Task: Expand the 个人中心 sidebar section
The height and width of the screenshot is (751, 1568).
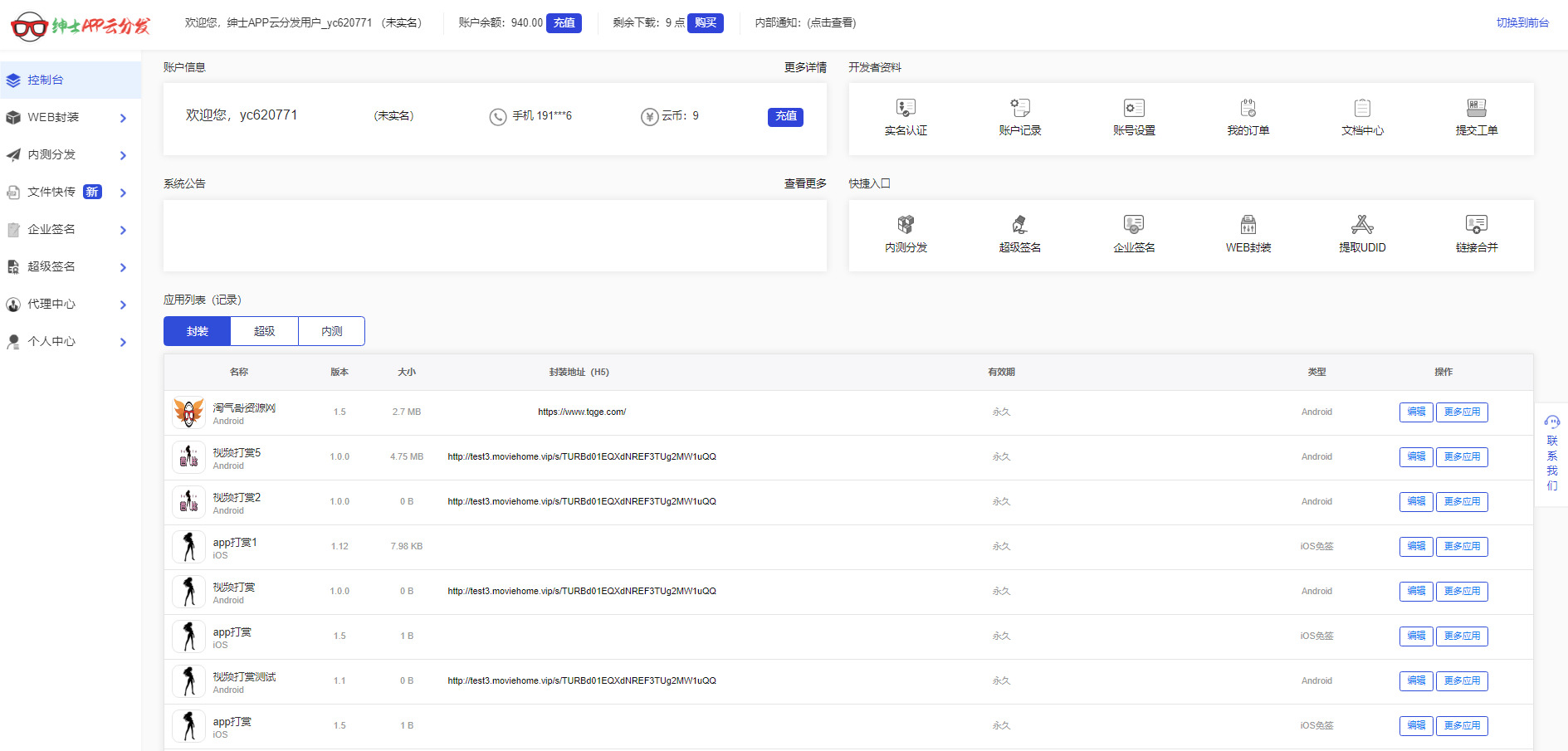Action: click(66, 342)
